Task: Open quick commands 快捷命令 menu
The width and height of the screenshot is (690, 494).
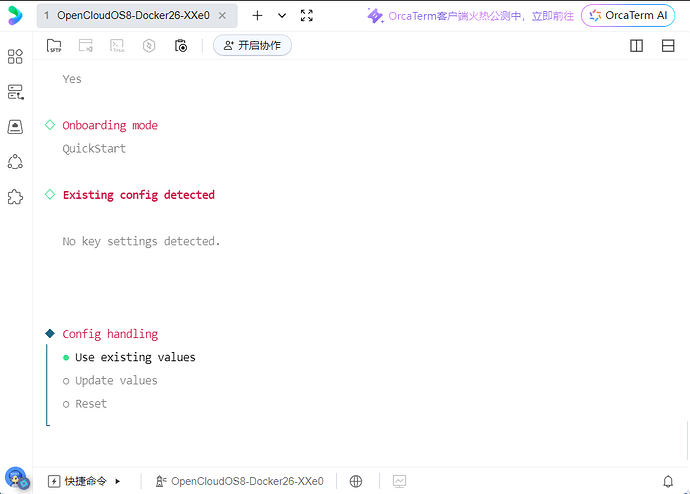Action: tap(77, 481)
